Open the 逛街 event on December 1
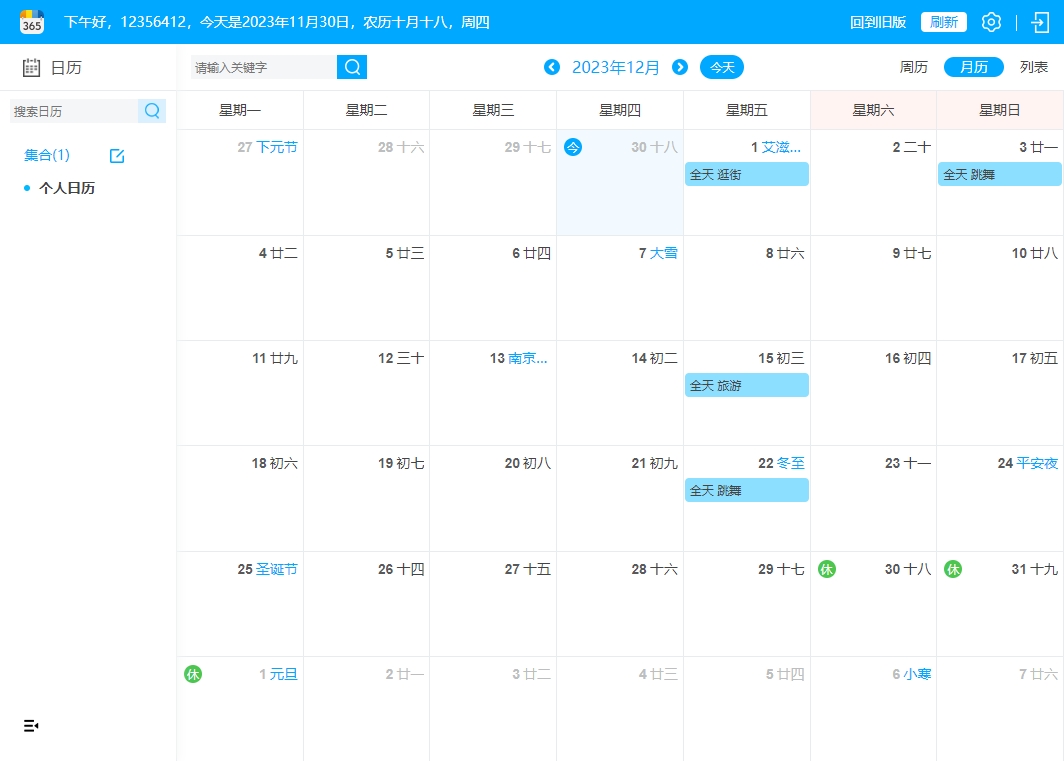 coord(746,174)
